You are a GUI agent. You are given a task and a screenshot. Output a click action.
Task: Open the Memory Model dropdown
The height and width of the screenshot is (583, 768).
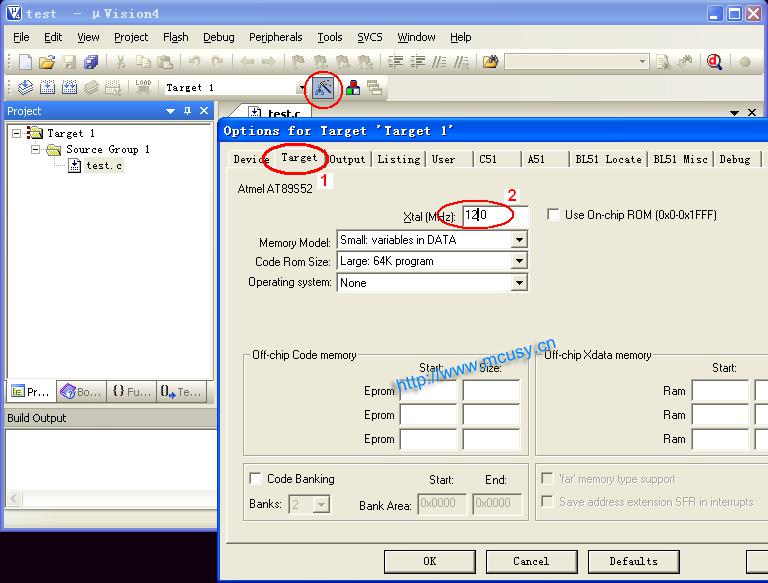tap(519, 240)
